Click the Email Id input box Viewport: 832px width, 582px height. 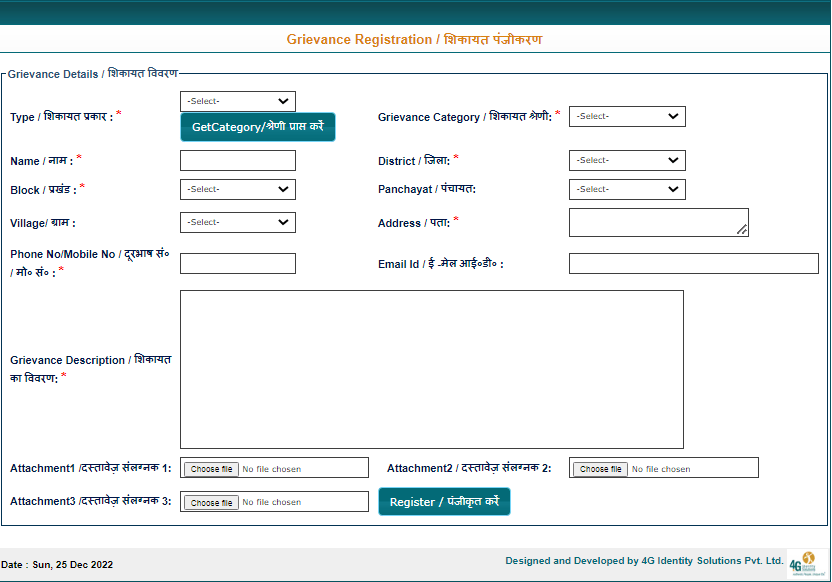693,263
